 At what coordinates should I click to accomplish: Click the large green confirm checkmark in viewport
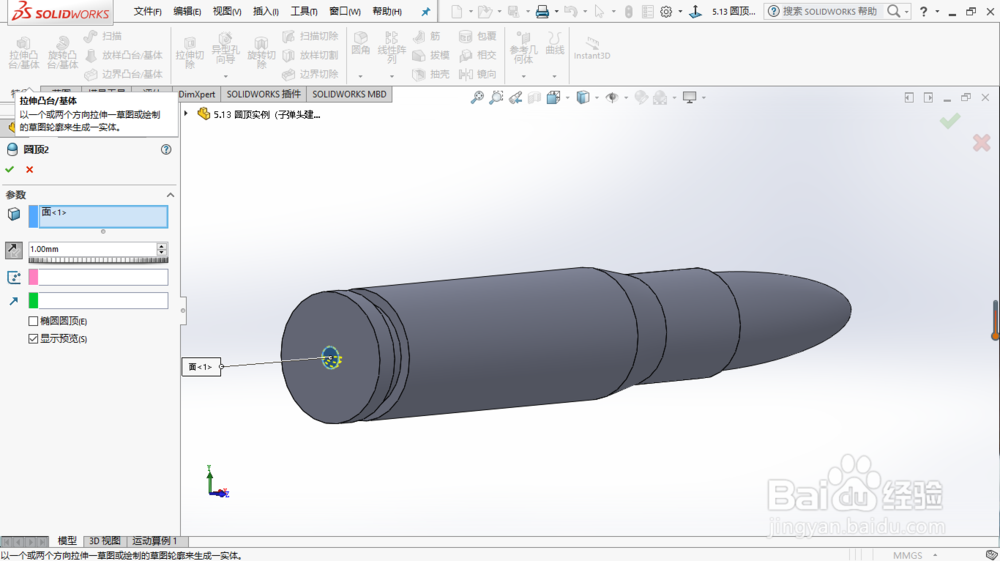click(x=950, y=120)
